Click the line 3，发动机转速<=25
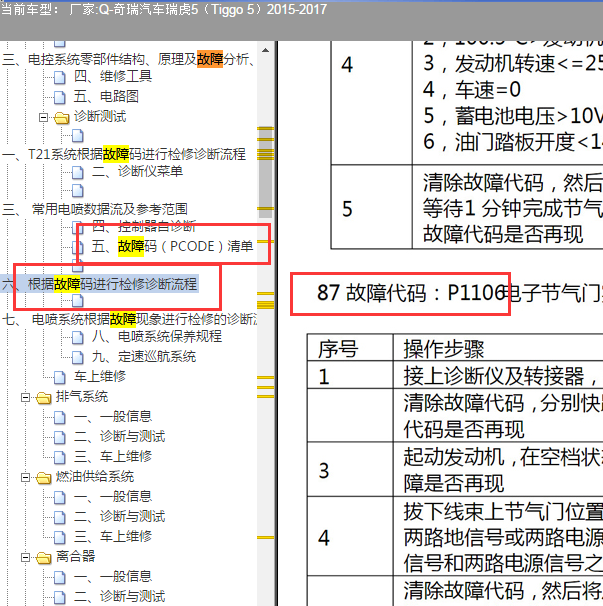Image resolution: width=603 pixels, height=606 pixels. pyautogui.click(x=513, y=64)
